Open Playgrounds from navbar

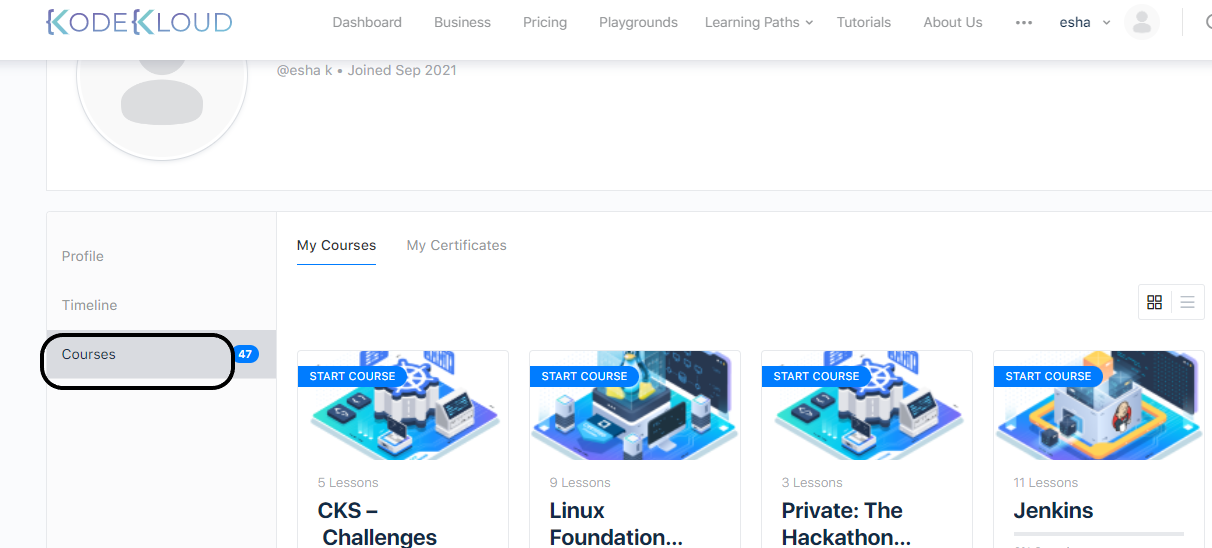(x=638, y=22)
